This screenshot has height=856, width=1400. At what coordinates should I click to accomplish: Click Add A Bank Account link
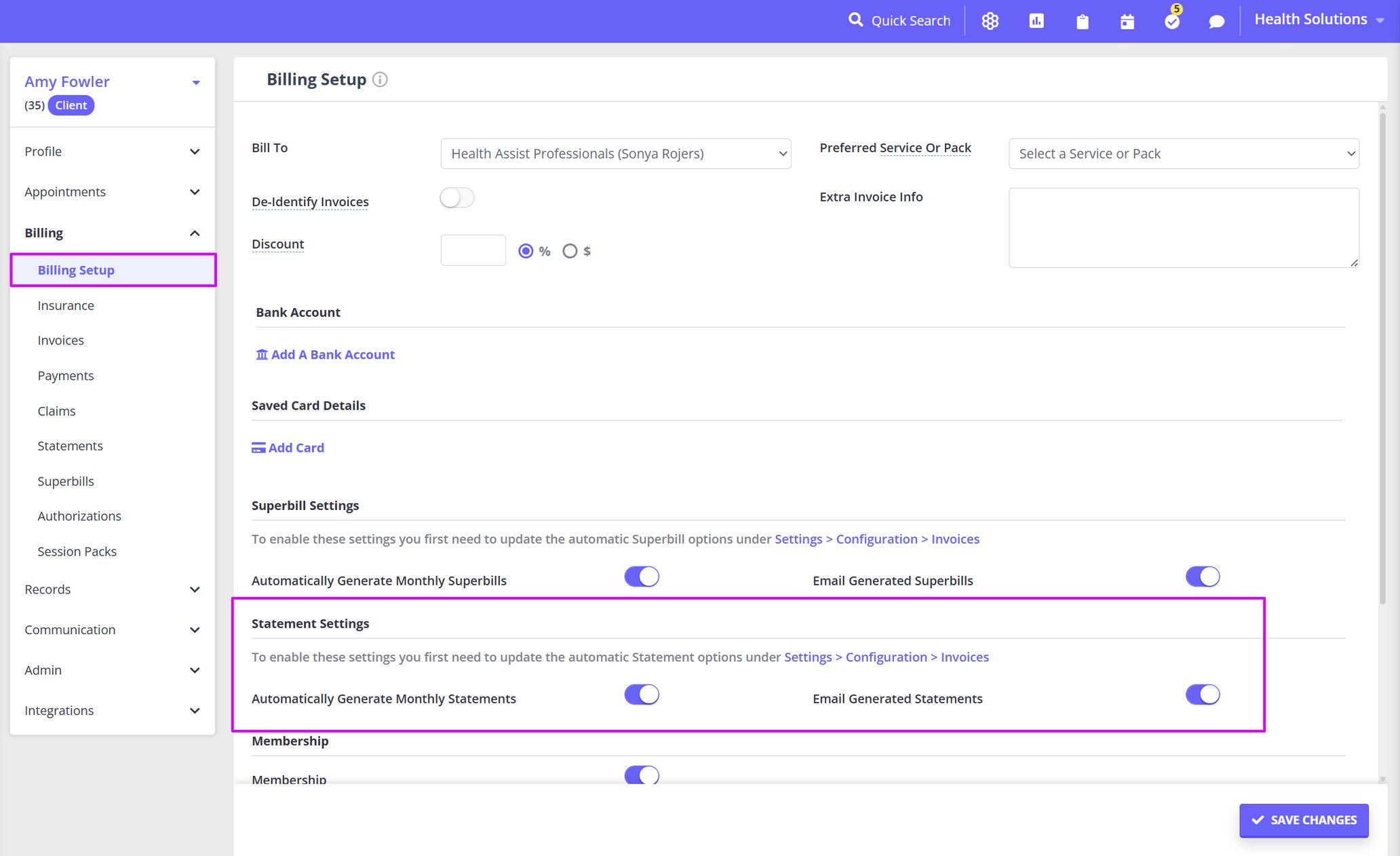coord(325,354)
